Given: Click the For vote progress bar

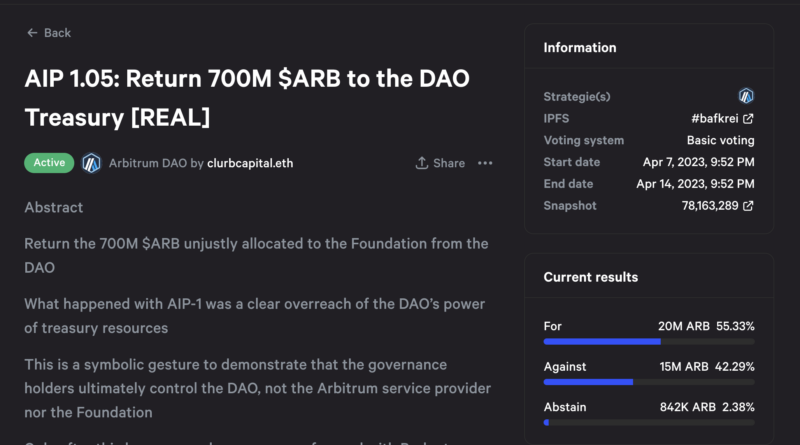Looking at the screenshot, I should click(648, 341).
